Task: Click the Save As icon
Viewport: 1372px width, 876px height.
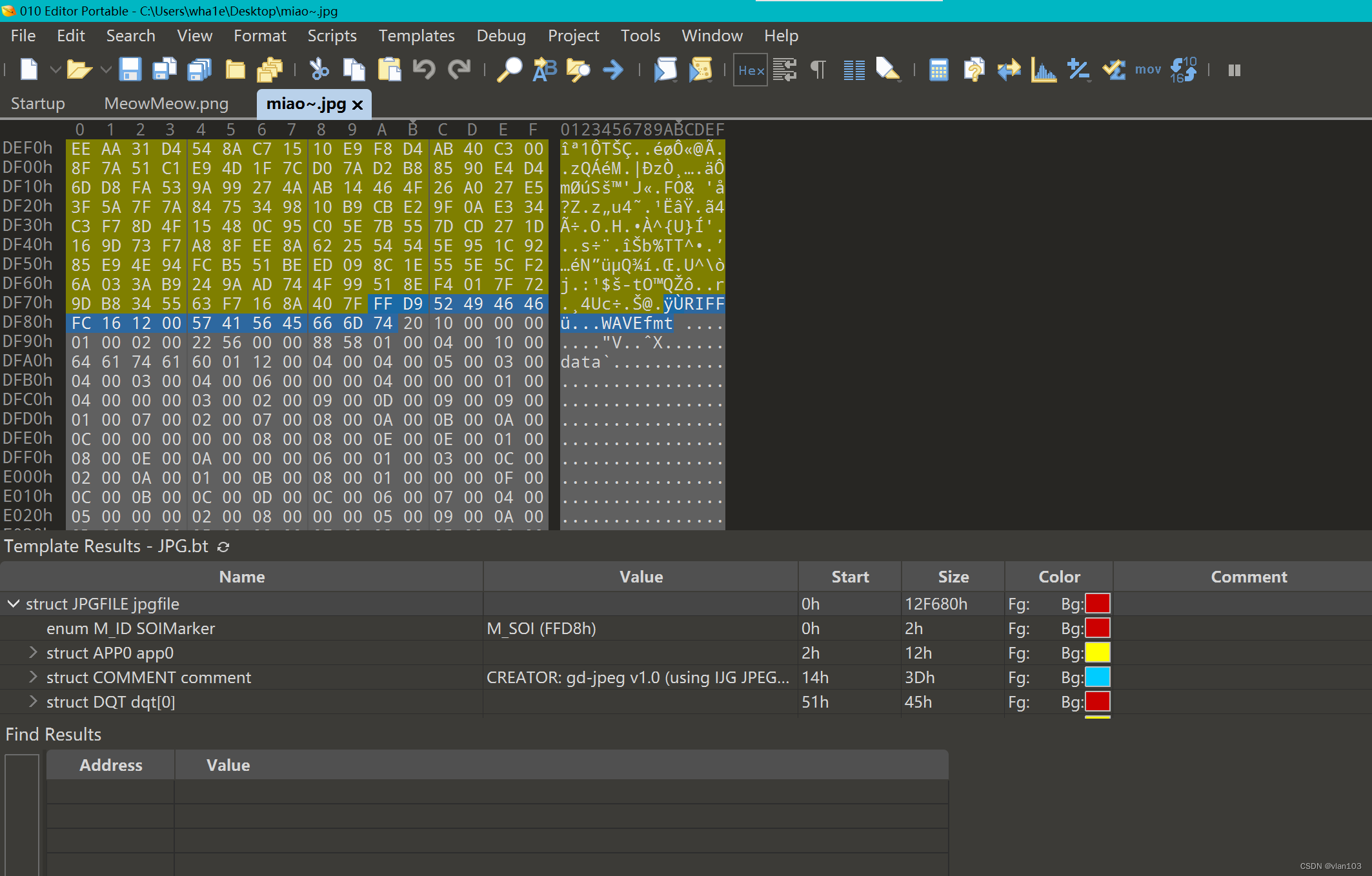Action: tap(165, 70)
